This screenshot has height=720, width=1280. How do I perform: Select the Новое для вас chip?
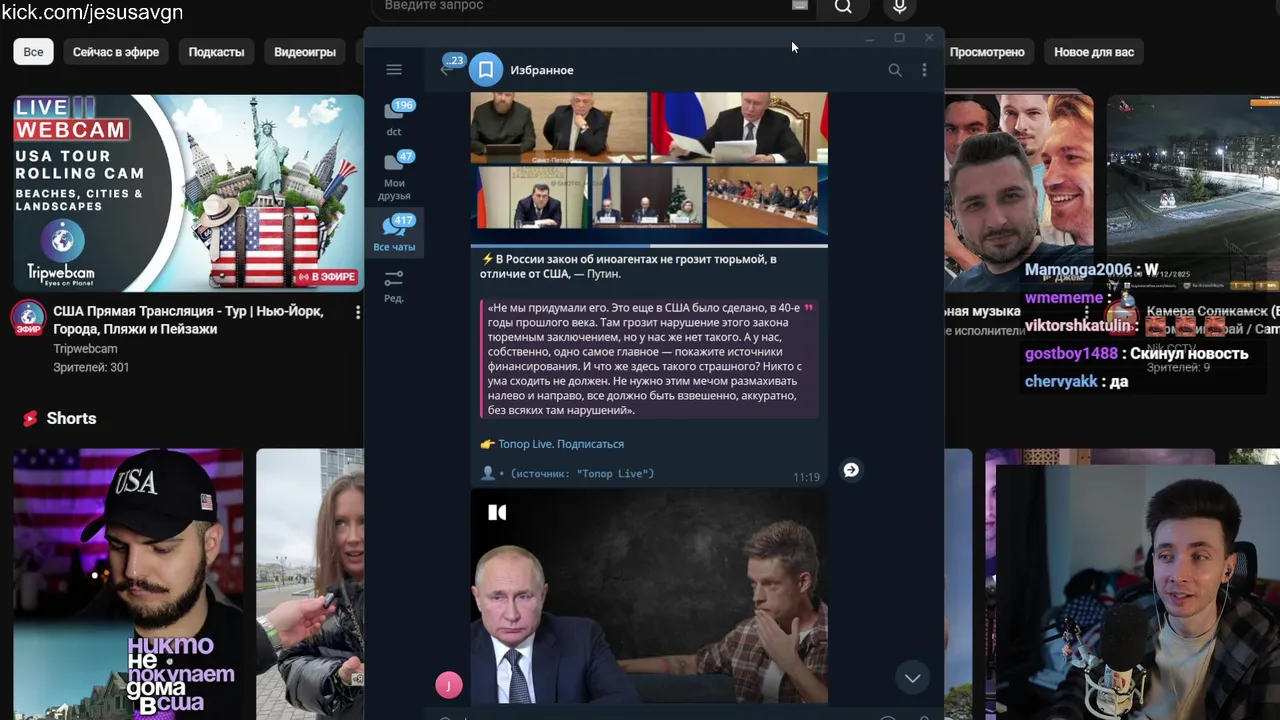pyautogui.click(x=1094, y=52)
